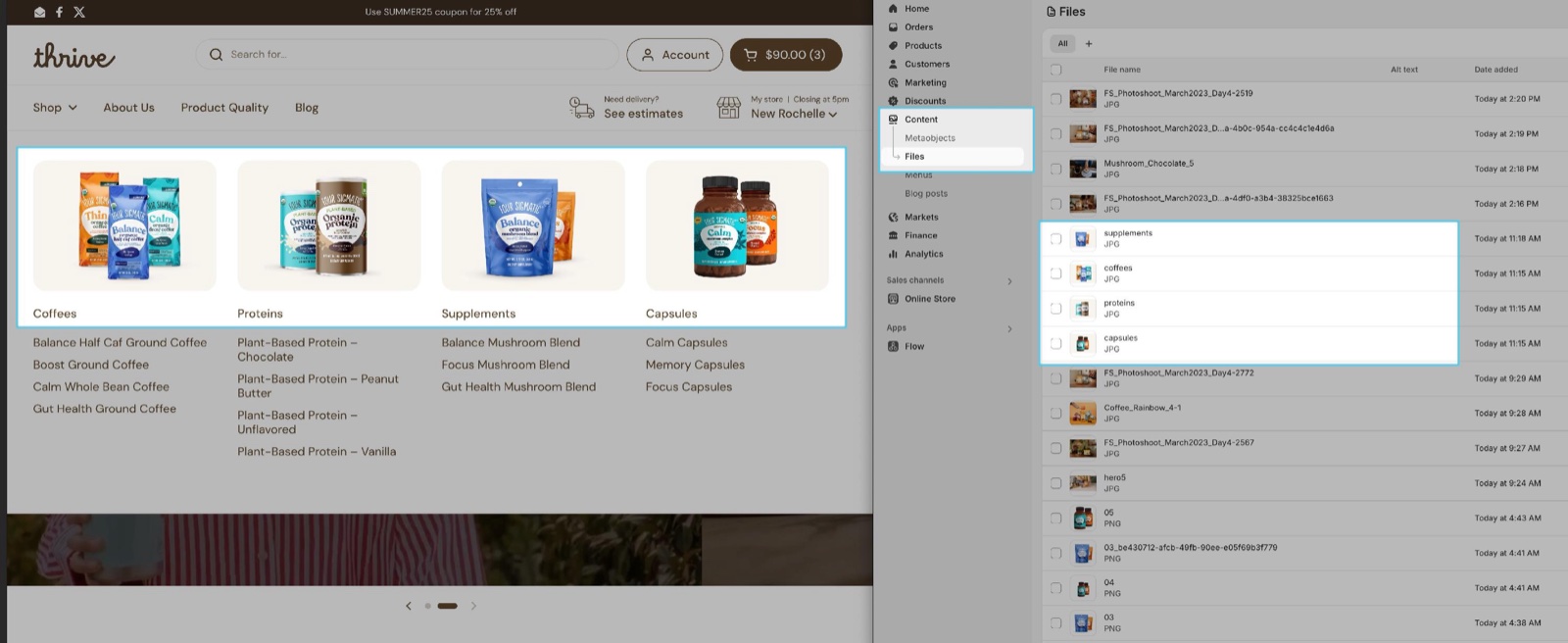Click the Markets globe icon
This screenshot has width=1568, height=643.
click(x=893, y=218)
